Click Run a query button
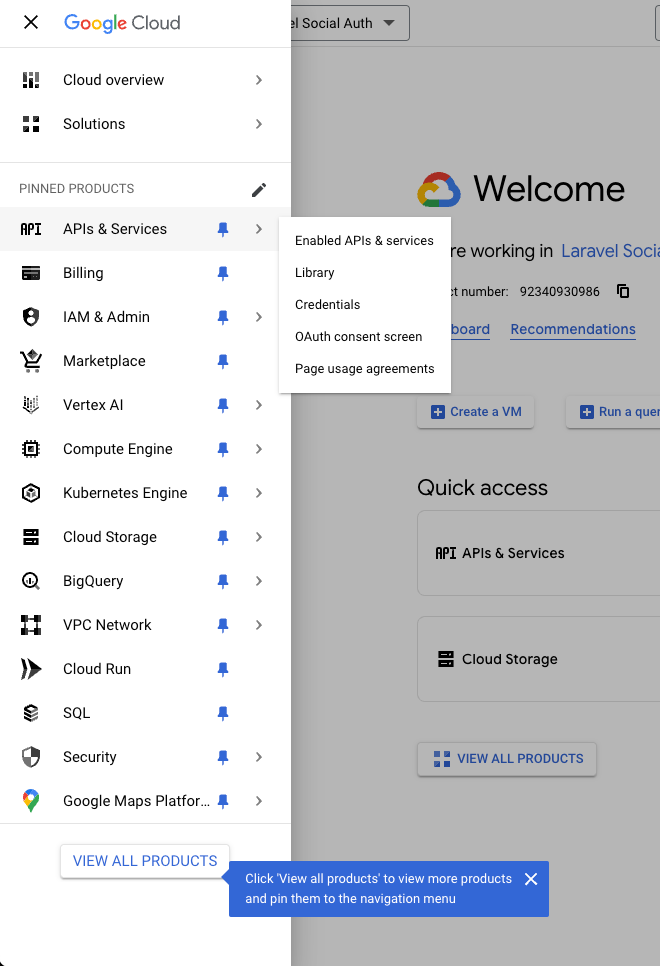The width and height of the screenshot is (660, 966). [x=613, y=412]
